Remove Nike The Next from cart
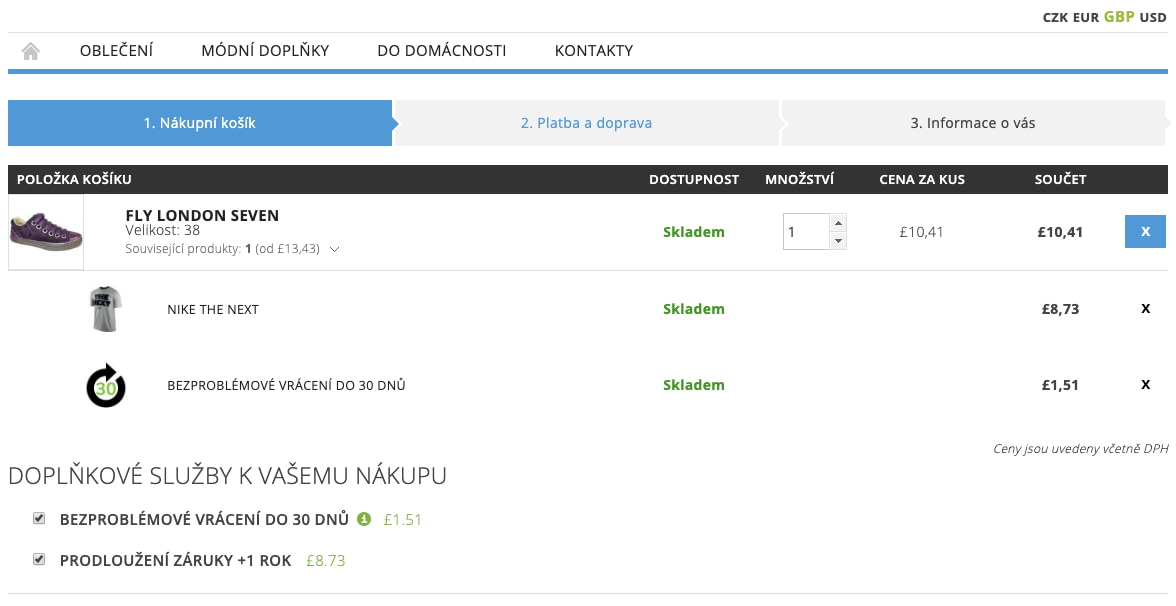The width and height of the screenshot is (1176, 606). [1145, 309]
